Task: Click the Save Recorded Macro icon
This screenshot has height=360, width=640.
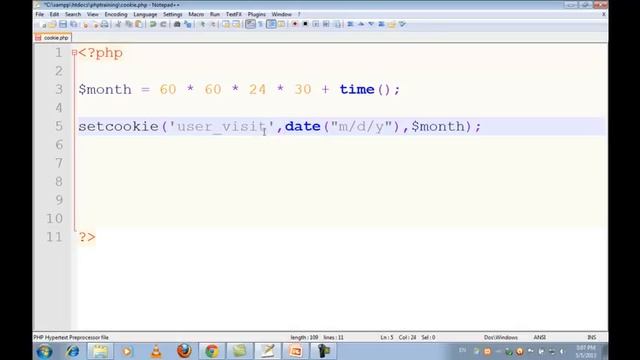Action: tap(338, 24)
